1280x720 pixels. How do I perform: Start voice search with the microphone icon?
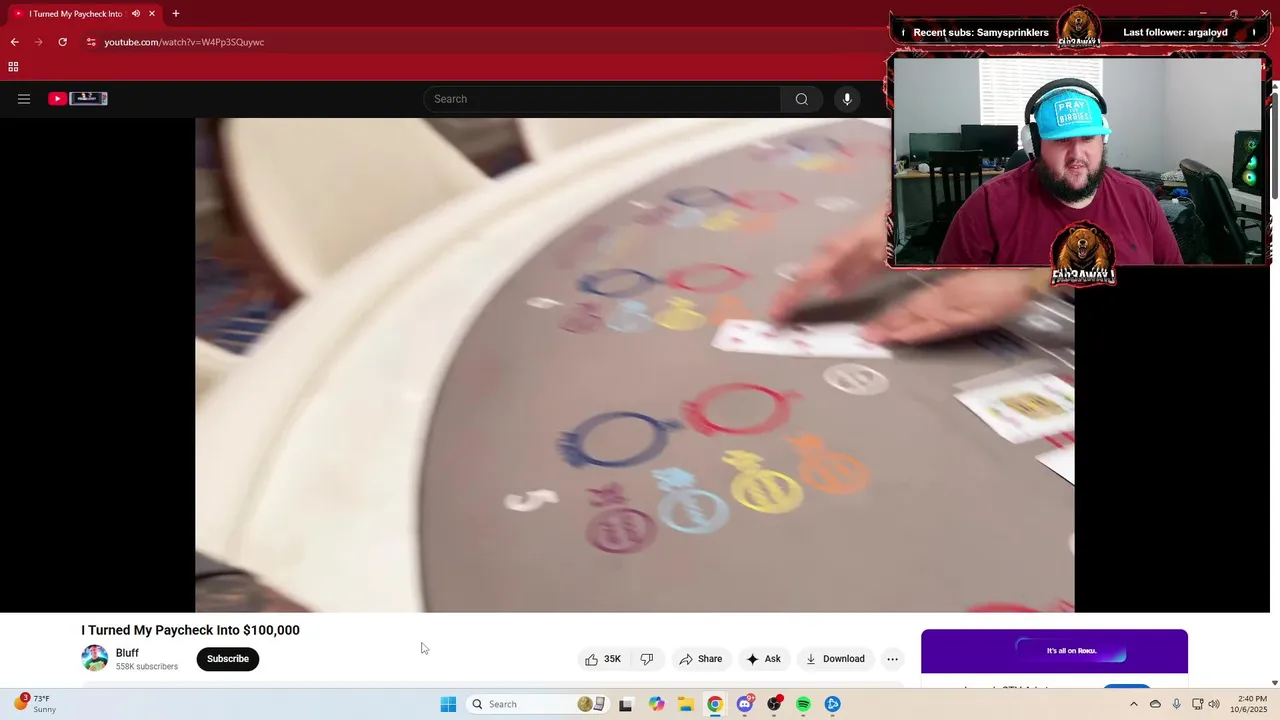[x=847, y=99]
